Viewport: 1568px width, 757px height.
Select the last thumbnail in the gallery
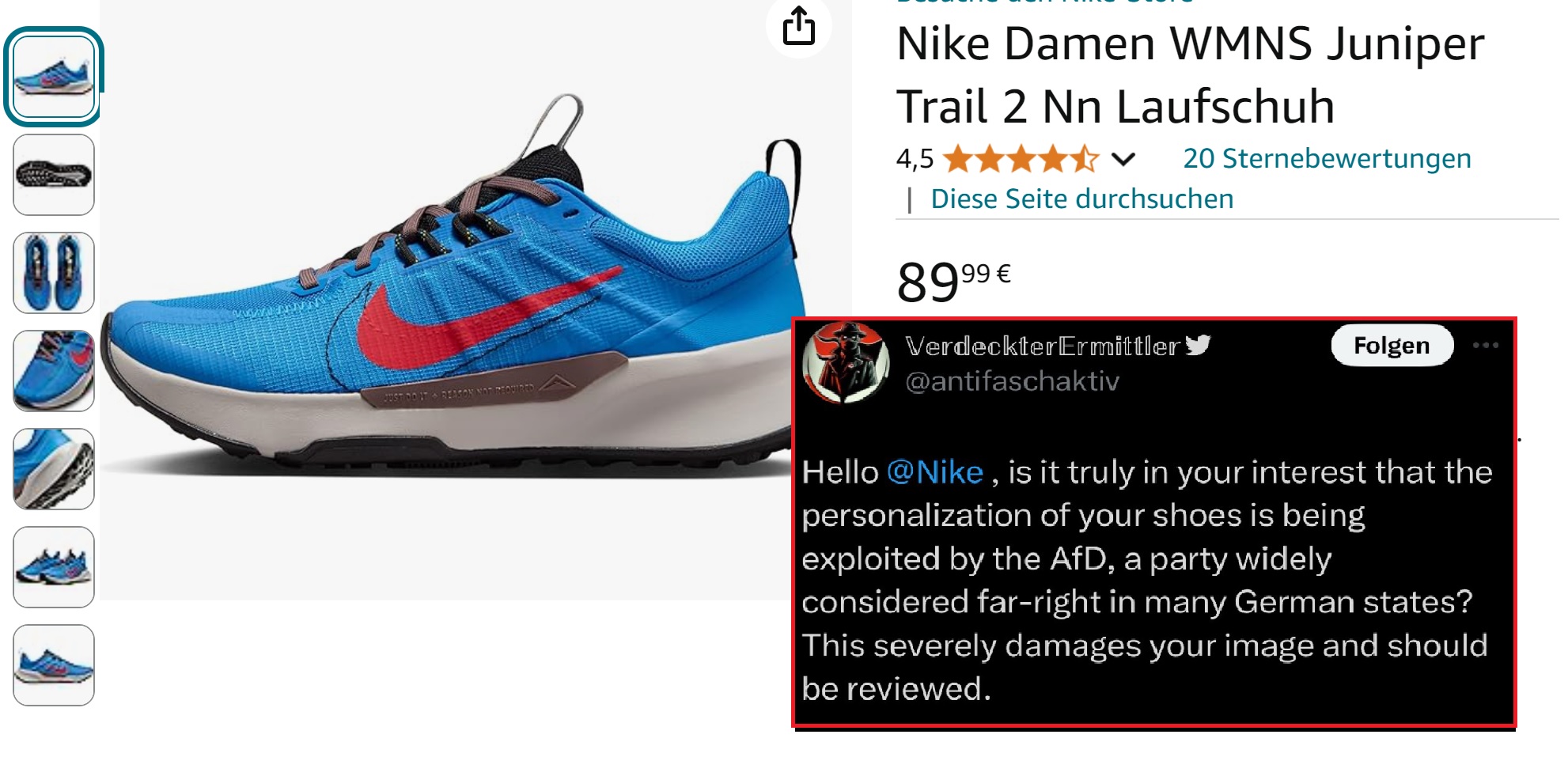[54, 665]
